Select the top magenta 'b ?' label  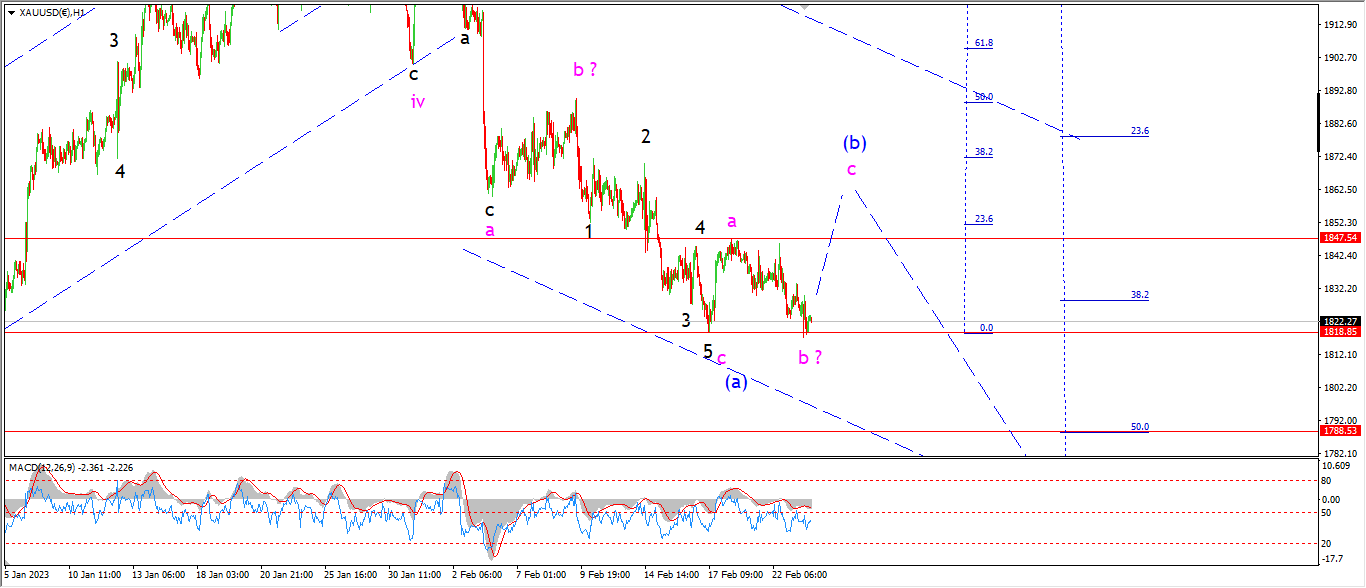586,69
